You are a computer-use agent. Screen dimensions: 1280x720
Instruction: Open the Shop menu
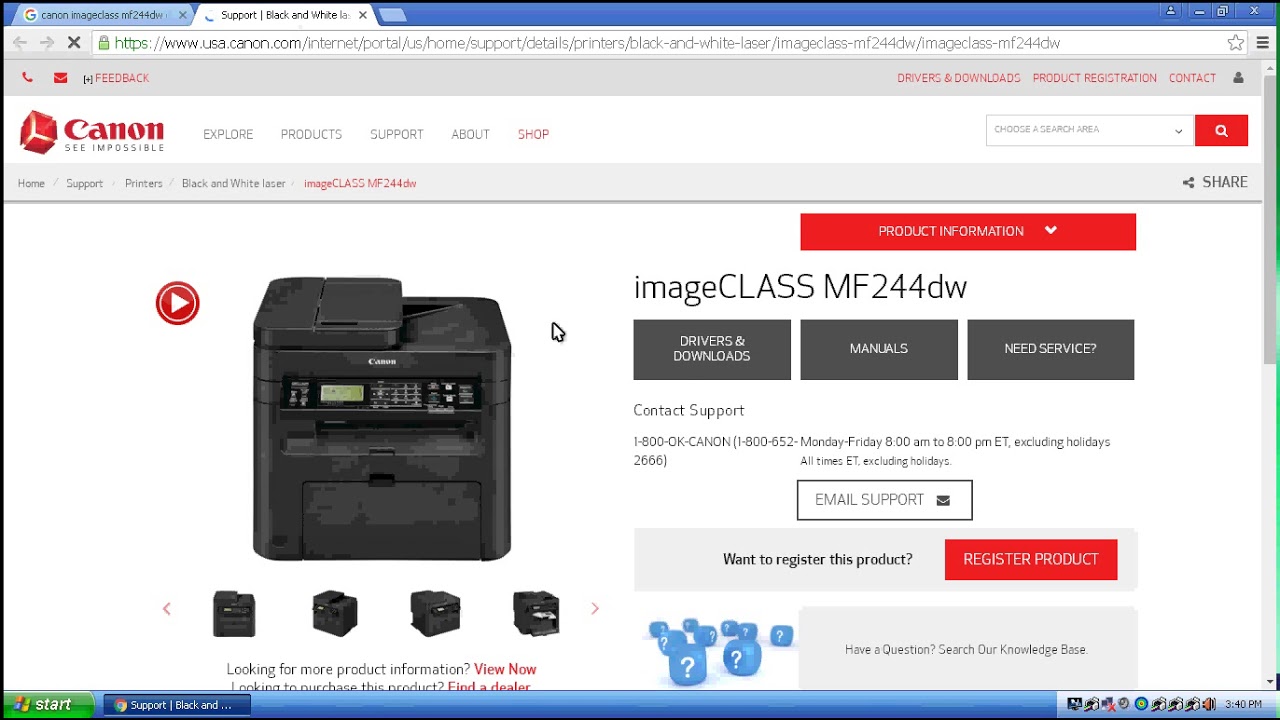click(533, 134)
